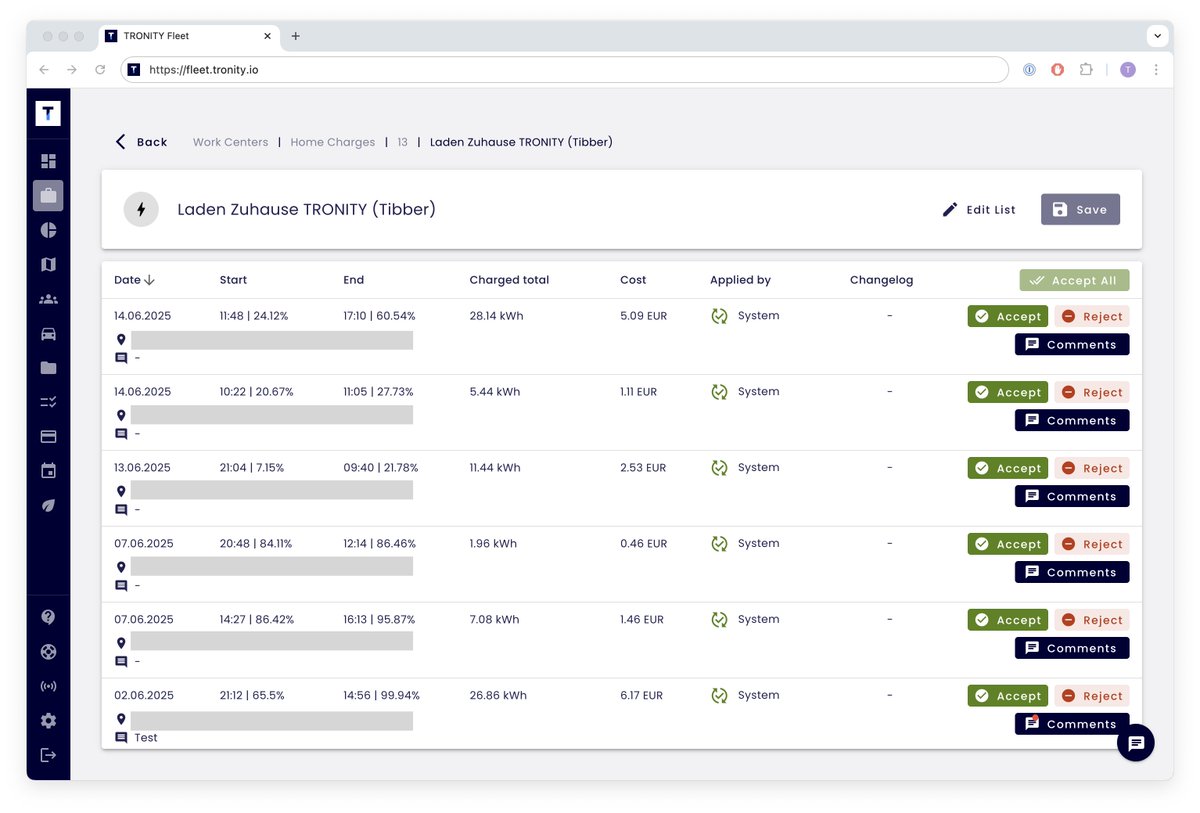
Task: Accept the 28.14 kWh charge
Action: [x=1007, y=316]
